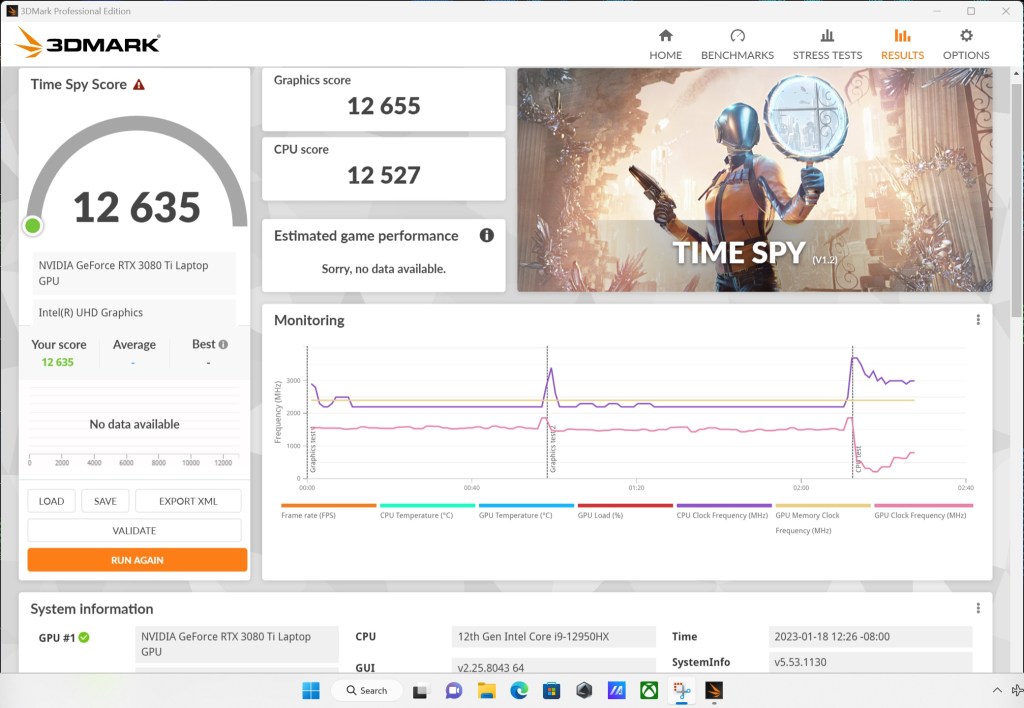Click the info icon beside the Best column
Image resolution: width=1024 pixels, height=708 pixels.
(222, 343)
